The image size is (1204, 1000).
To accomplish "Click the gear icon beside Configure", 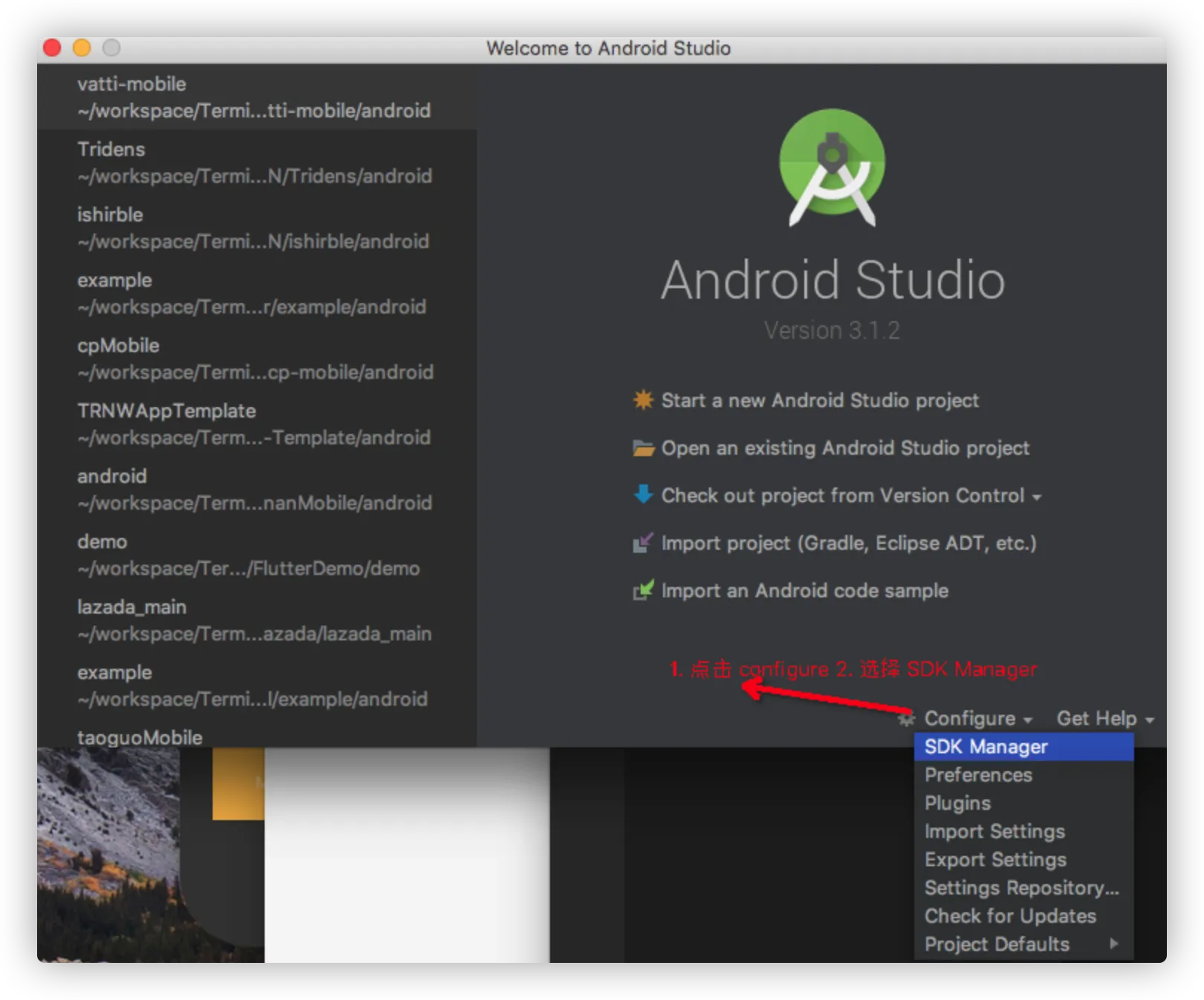I will pyautogui.click(x=906, y=719).
